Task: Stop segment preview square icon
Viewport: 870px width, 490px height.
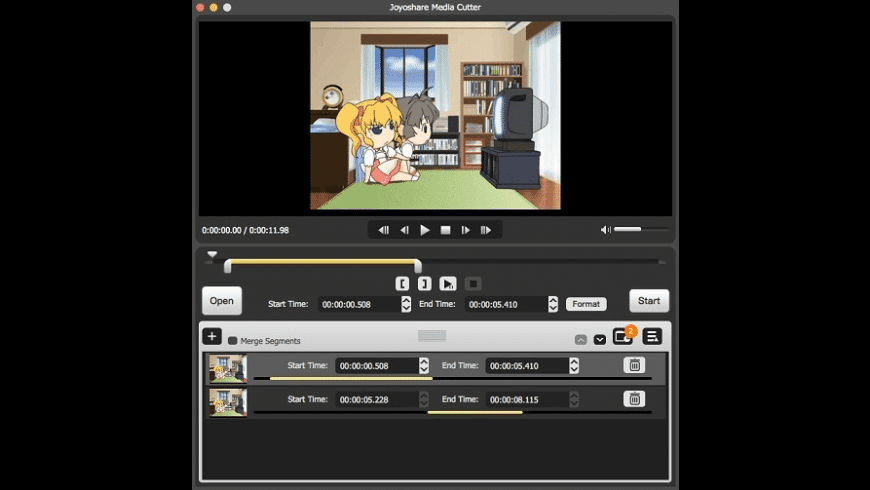Action: (473, 284)
